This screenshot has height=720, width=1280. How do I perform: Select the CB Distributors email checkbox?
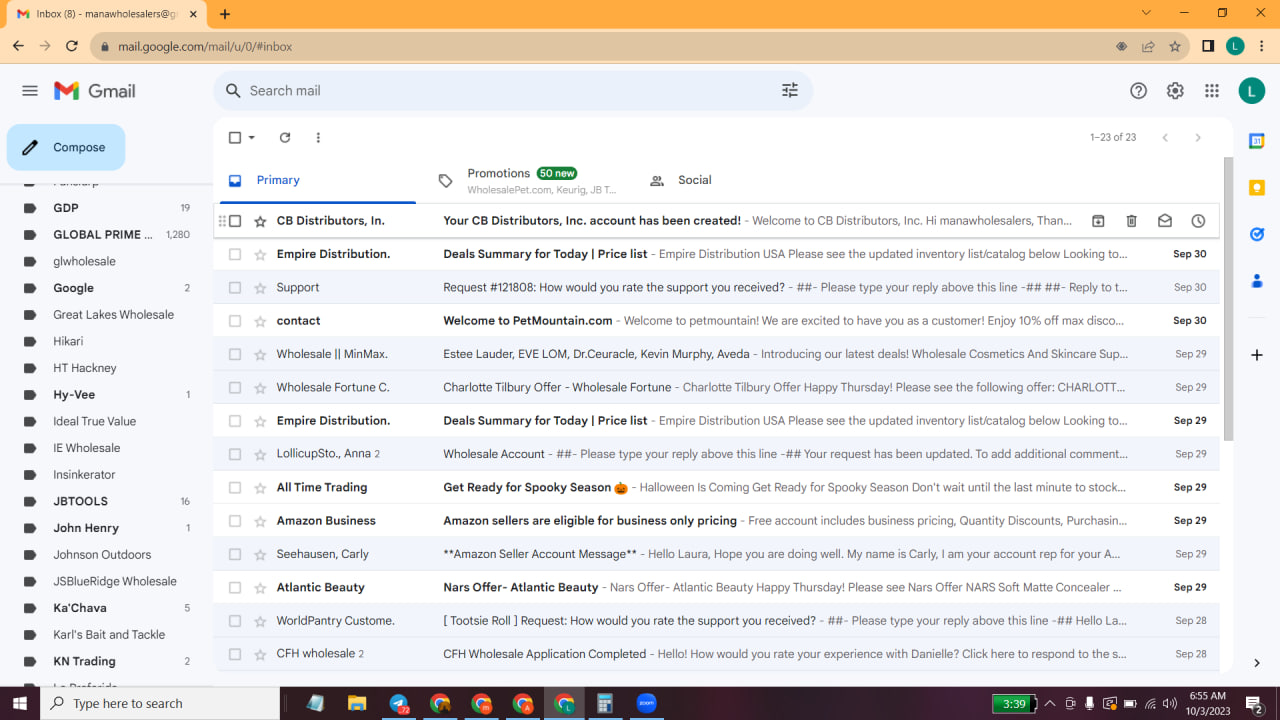pos(235,221)
